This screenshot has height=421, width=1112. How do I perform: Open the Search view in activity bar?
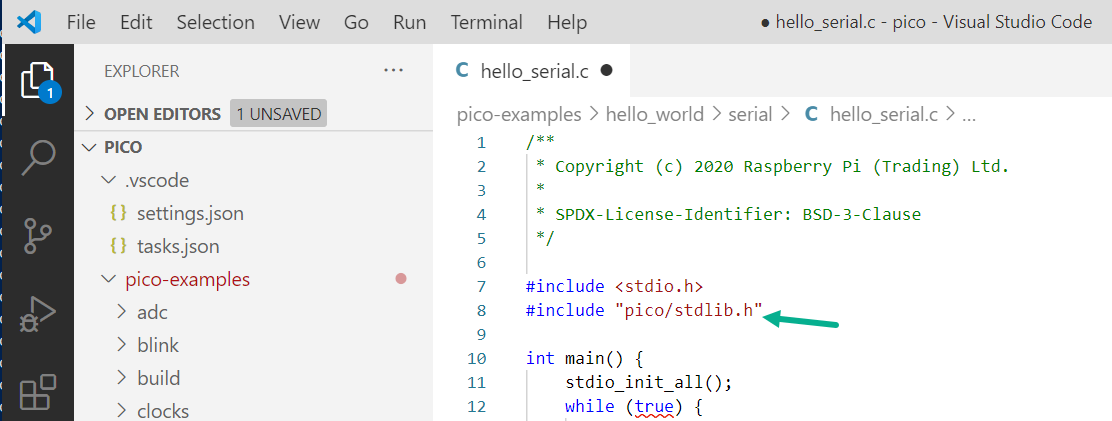pyautogui.click(x=38, y=157)
